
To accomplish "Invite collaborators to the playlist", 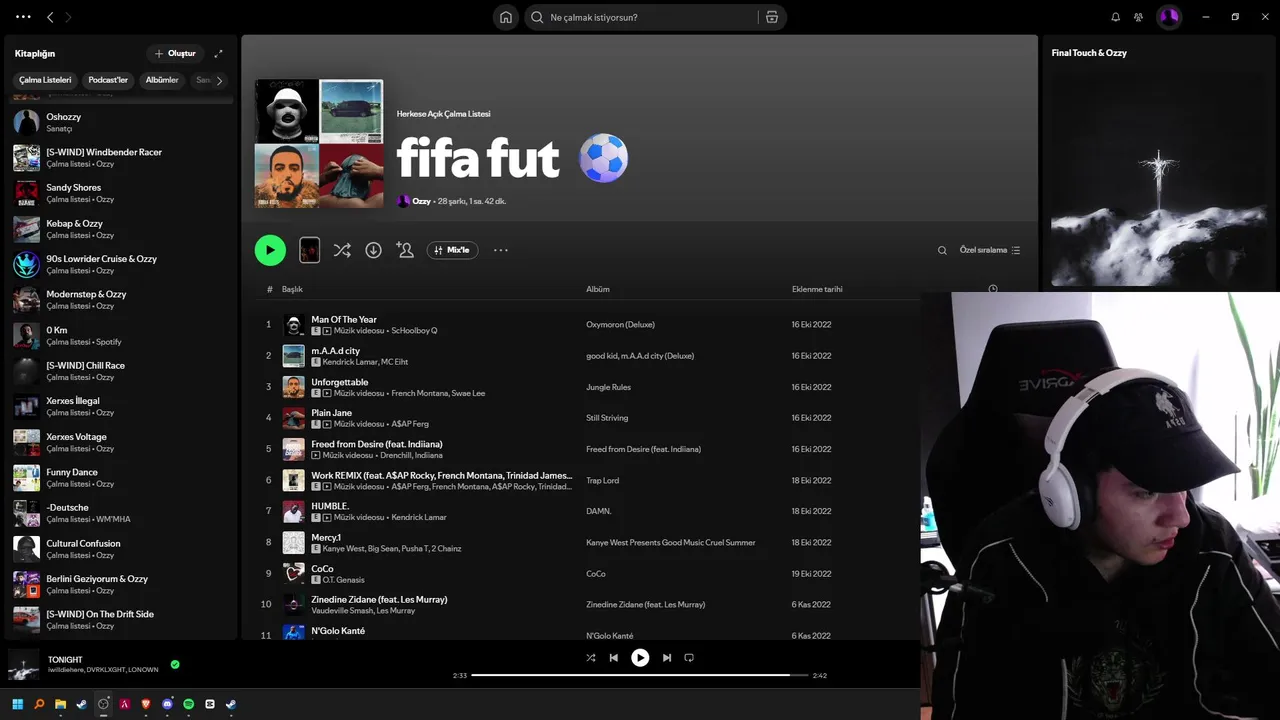I will coord(405,250).
